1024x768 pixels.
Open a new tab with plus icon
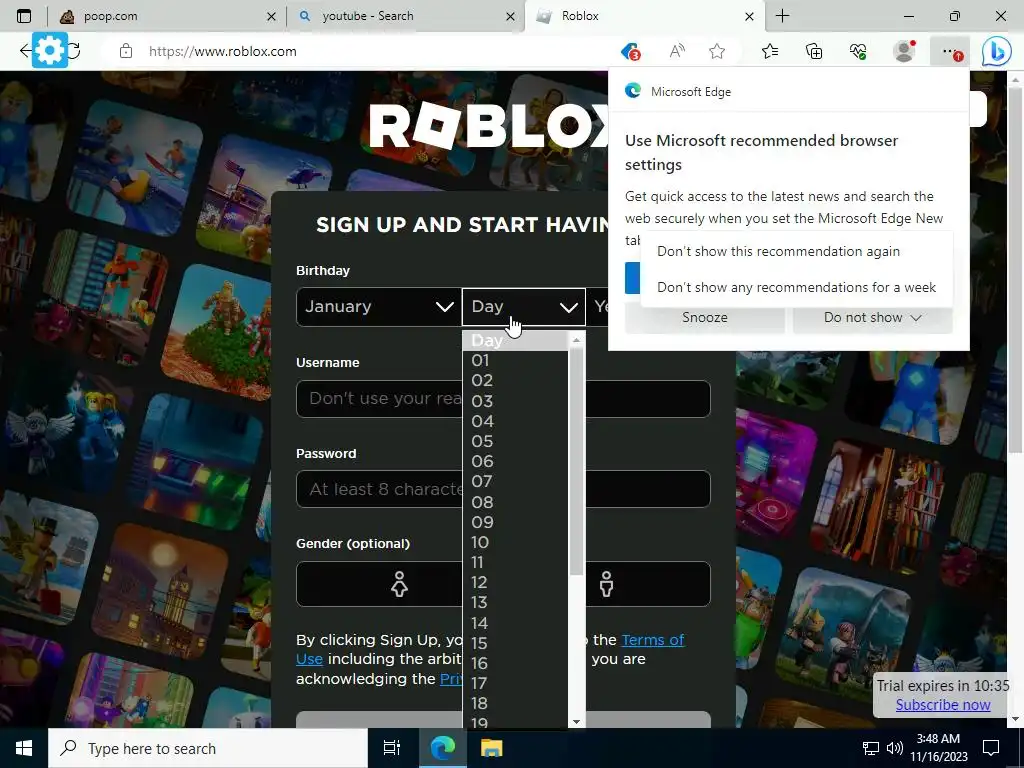click(x=782, y=16)
